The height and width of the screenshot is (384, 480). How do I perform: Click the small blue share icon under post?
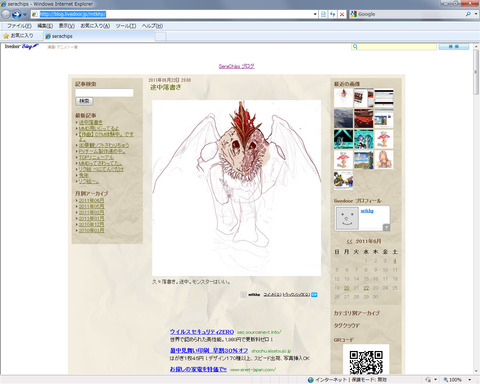point(314,295)
